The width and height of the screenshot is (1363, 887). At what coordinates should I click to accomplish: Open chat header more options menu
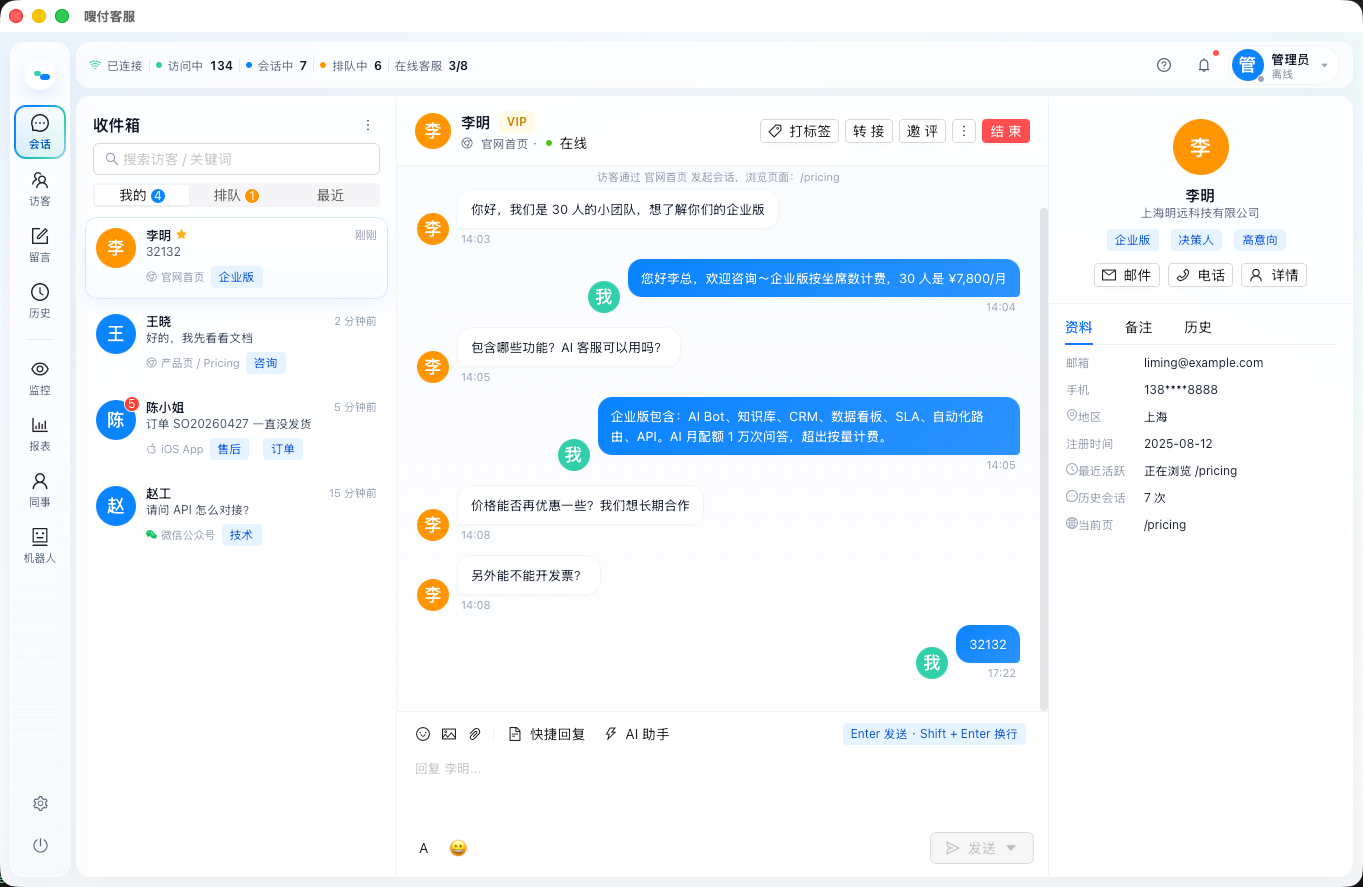[964, 131]
